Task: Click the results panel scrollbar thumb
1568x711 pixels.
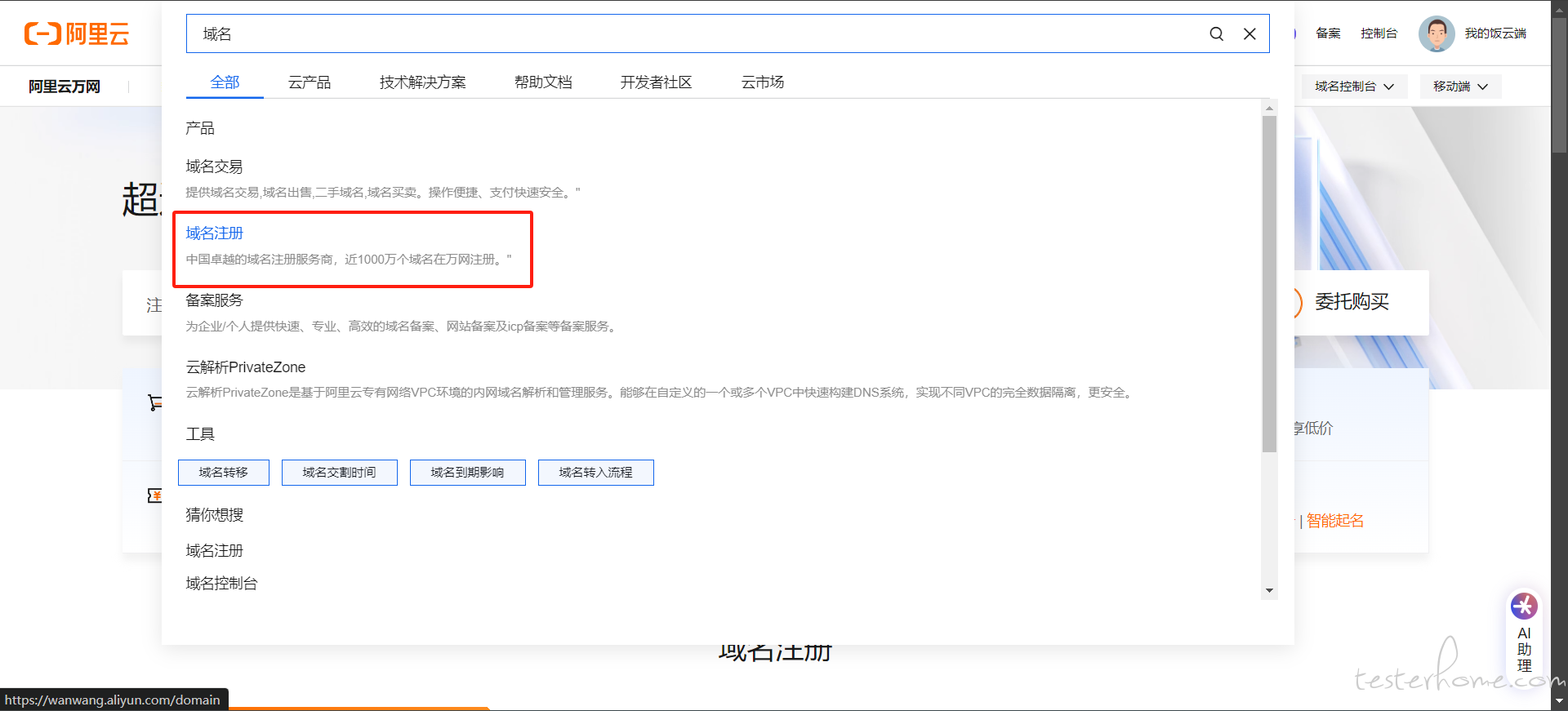Action: pyautogui.click(x=1269, y=283)
